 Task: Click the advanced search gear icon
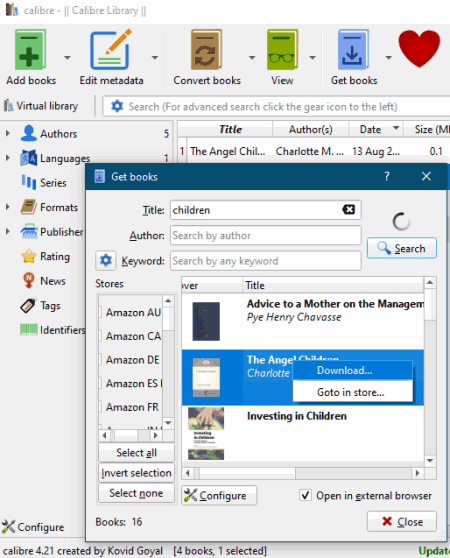(x=117, y=106)
